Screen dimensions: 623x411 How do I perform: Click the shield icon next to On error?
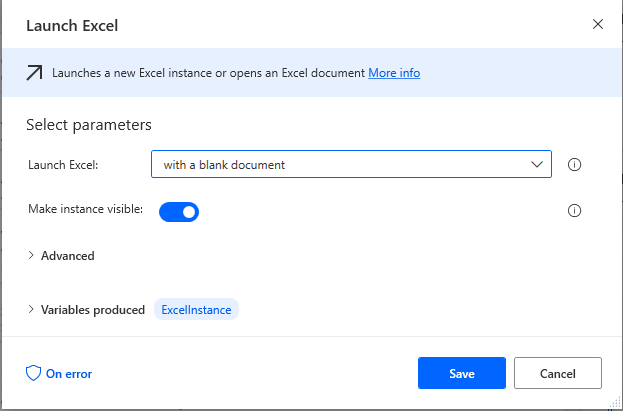tap(33, 373)
